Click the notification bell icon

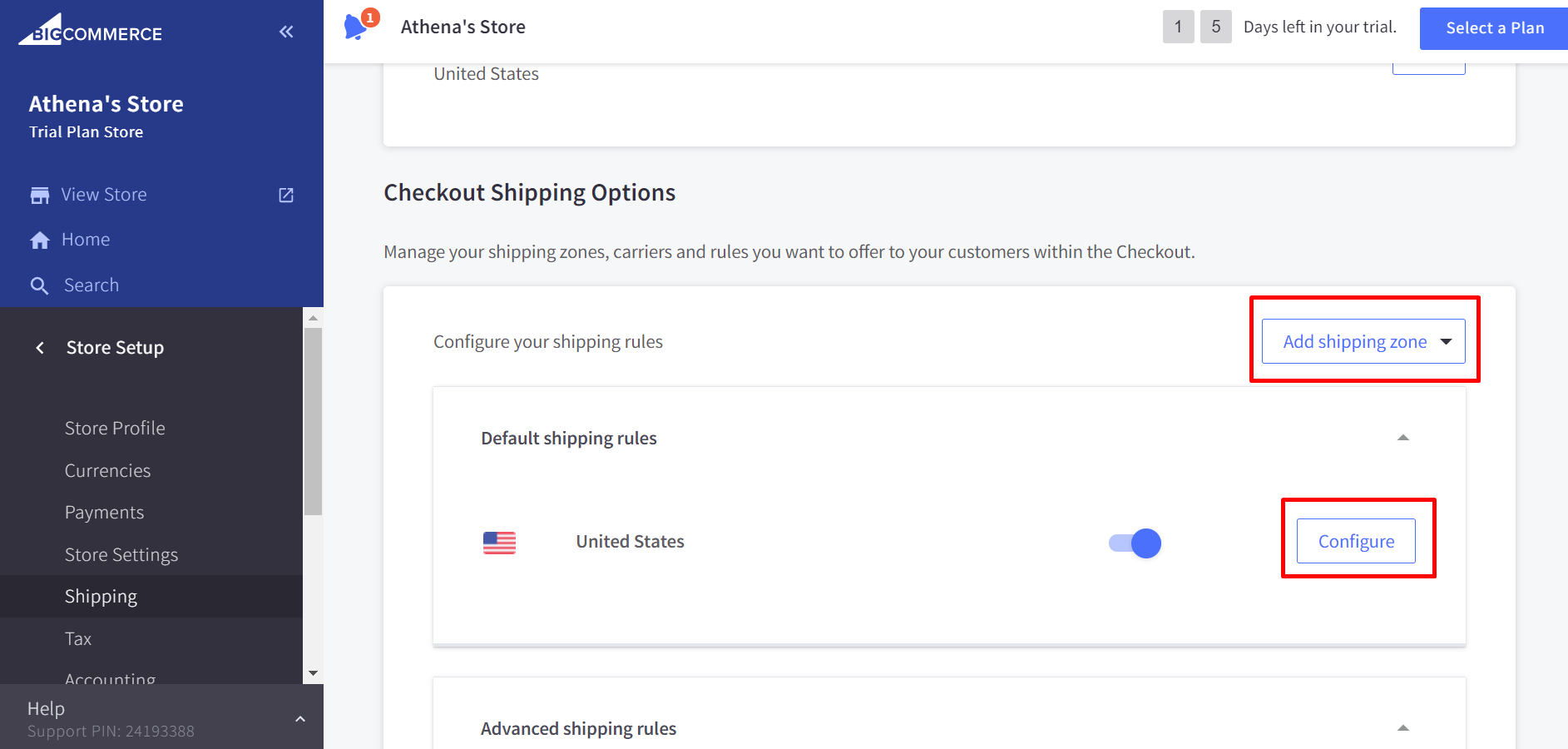(x=356, y=27)
